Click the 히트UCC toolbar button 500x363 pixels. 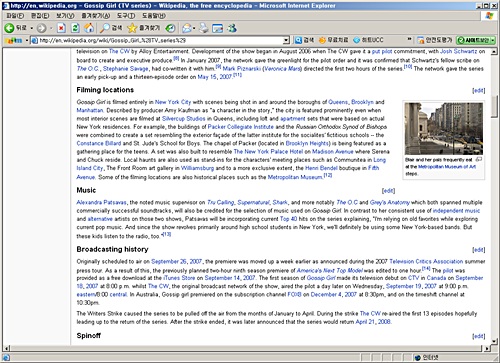[x=368, y=40]
